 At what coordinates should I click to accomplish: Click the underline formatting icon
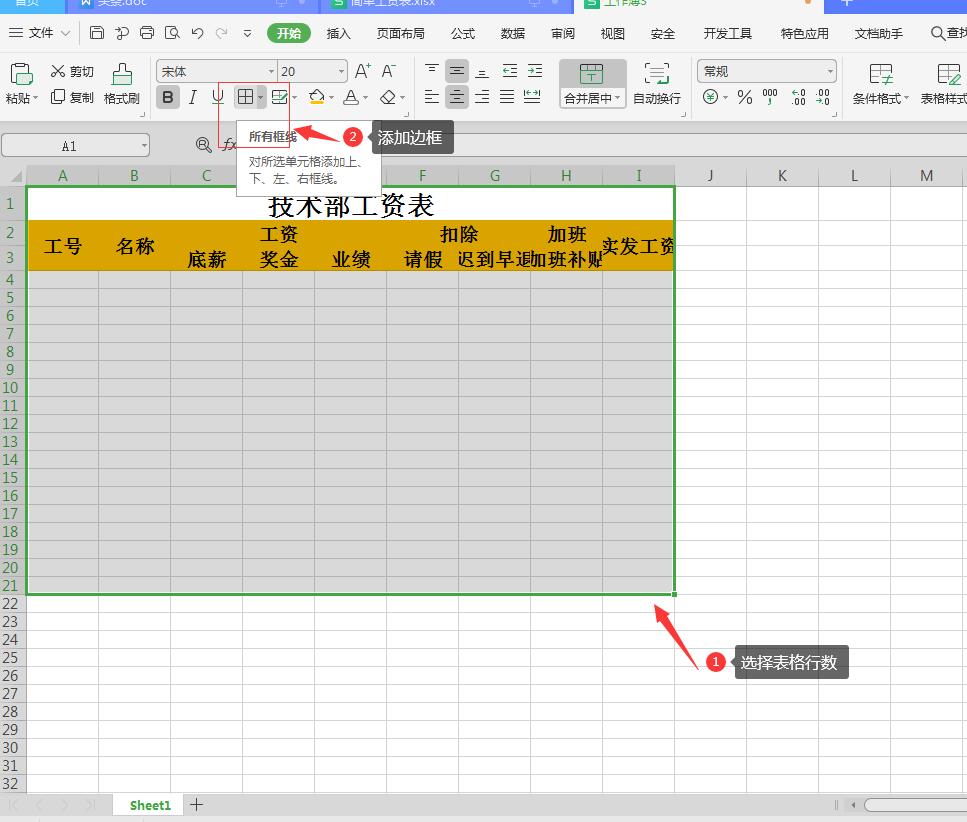[217, 96]
